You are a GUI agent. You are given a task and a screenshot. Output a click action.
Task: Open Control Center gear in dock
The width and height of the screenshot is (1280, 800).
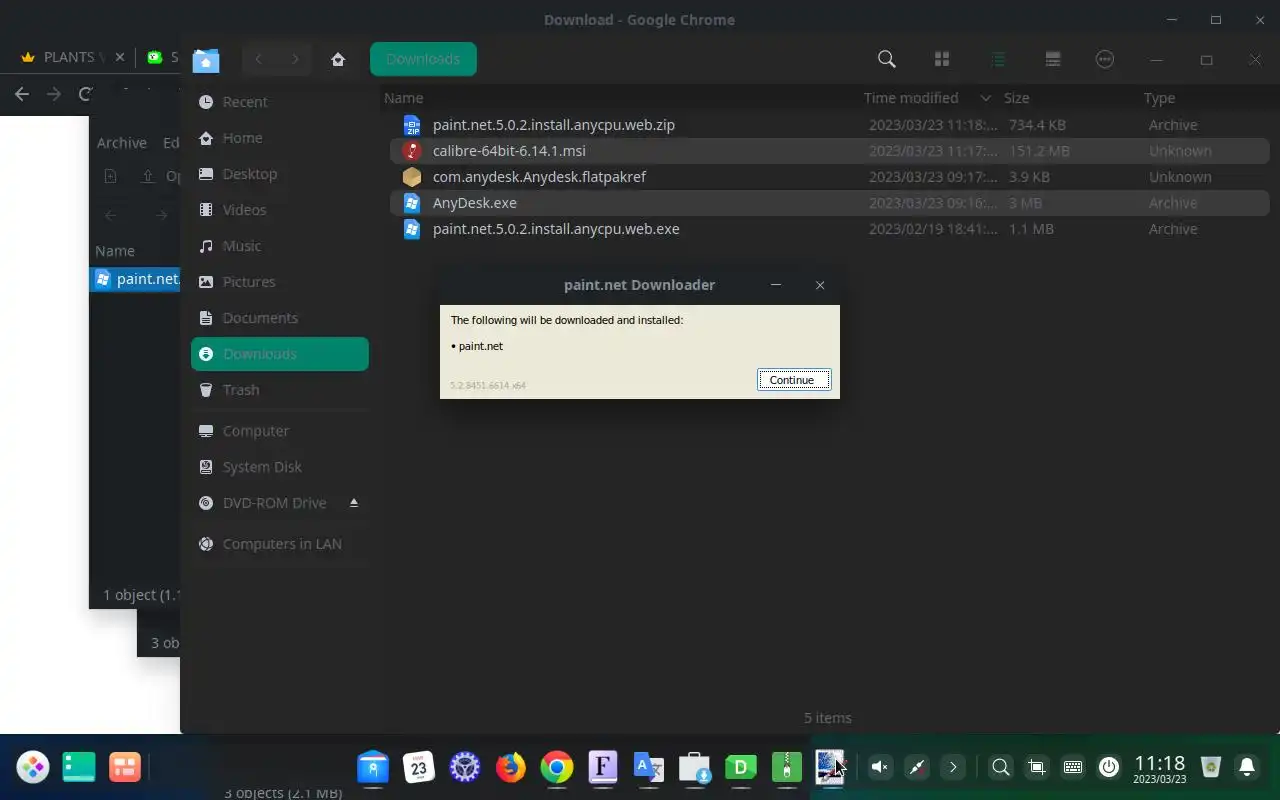point(465,767)
